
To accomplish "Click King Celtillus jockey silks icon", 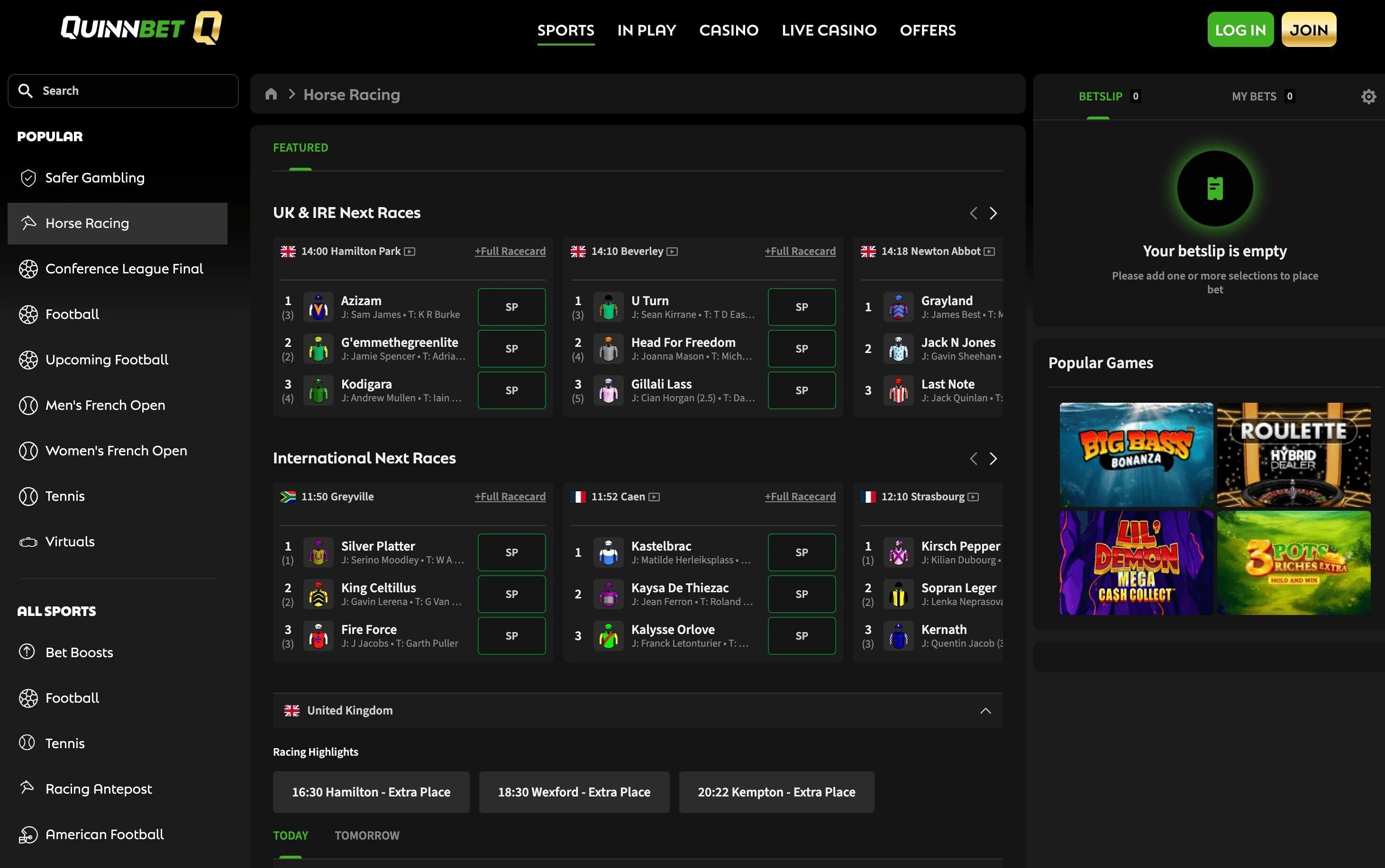I will (x=318, y=594).
